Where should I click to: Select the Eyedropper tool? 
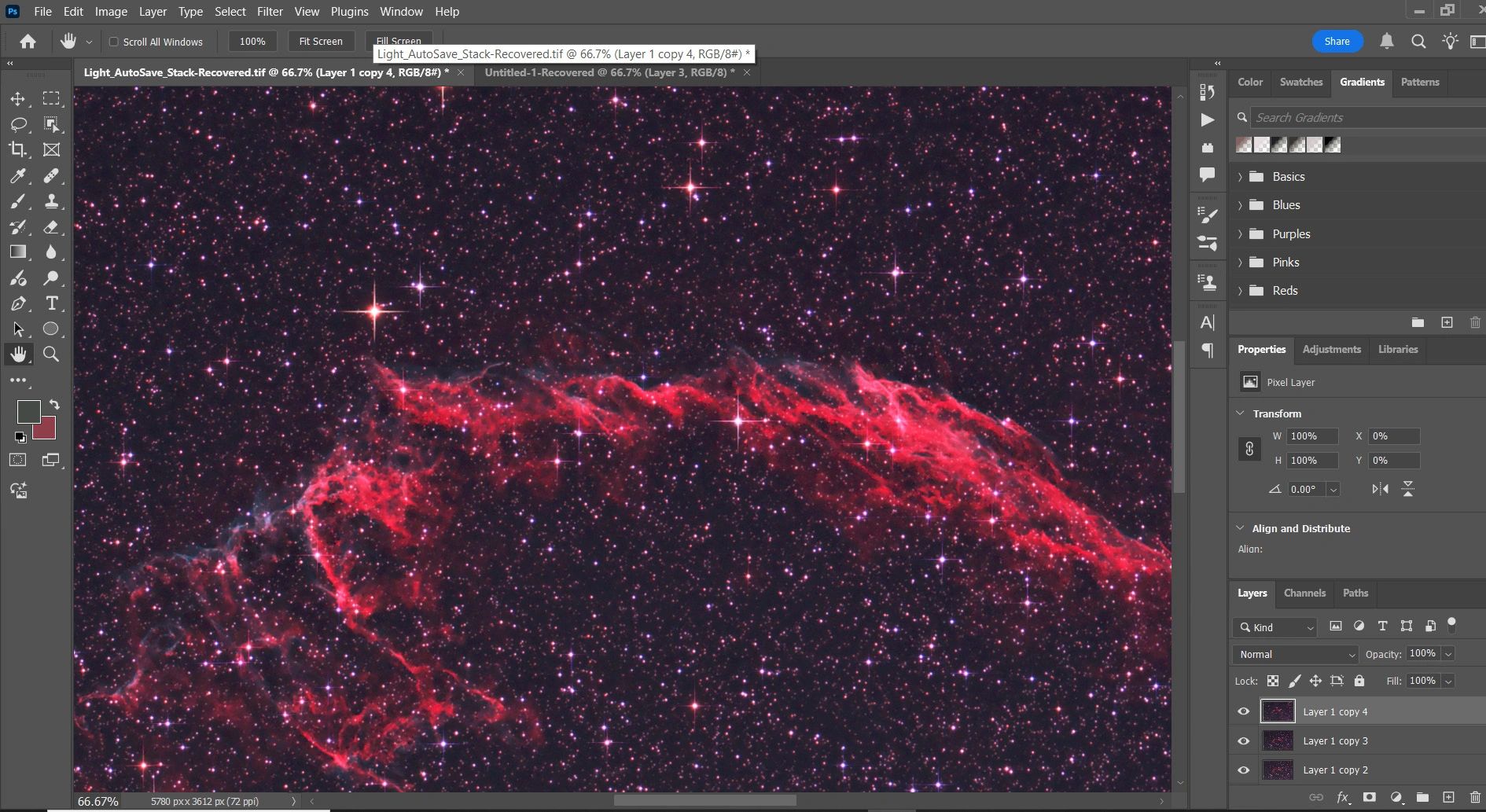pyautogui.click(x=17, y=175)
